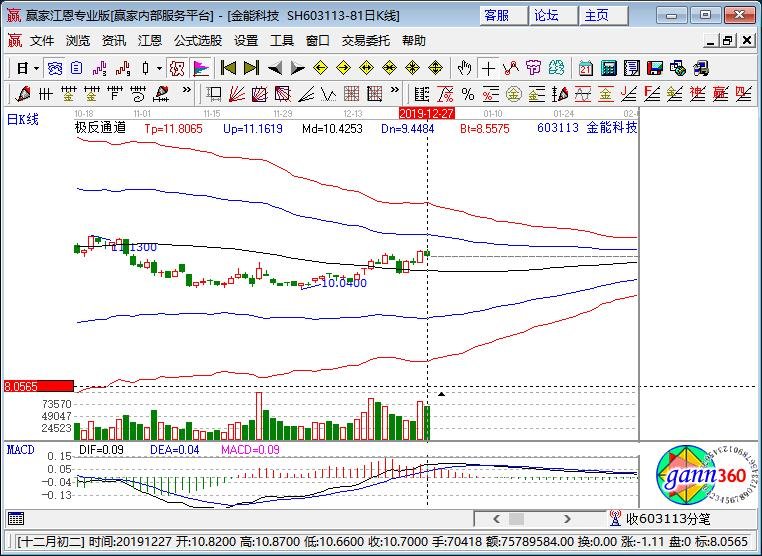Click the yellow diamond vertical double-arrow icon

coord(435,68)
